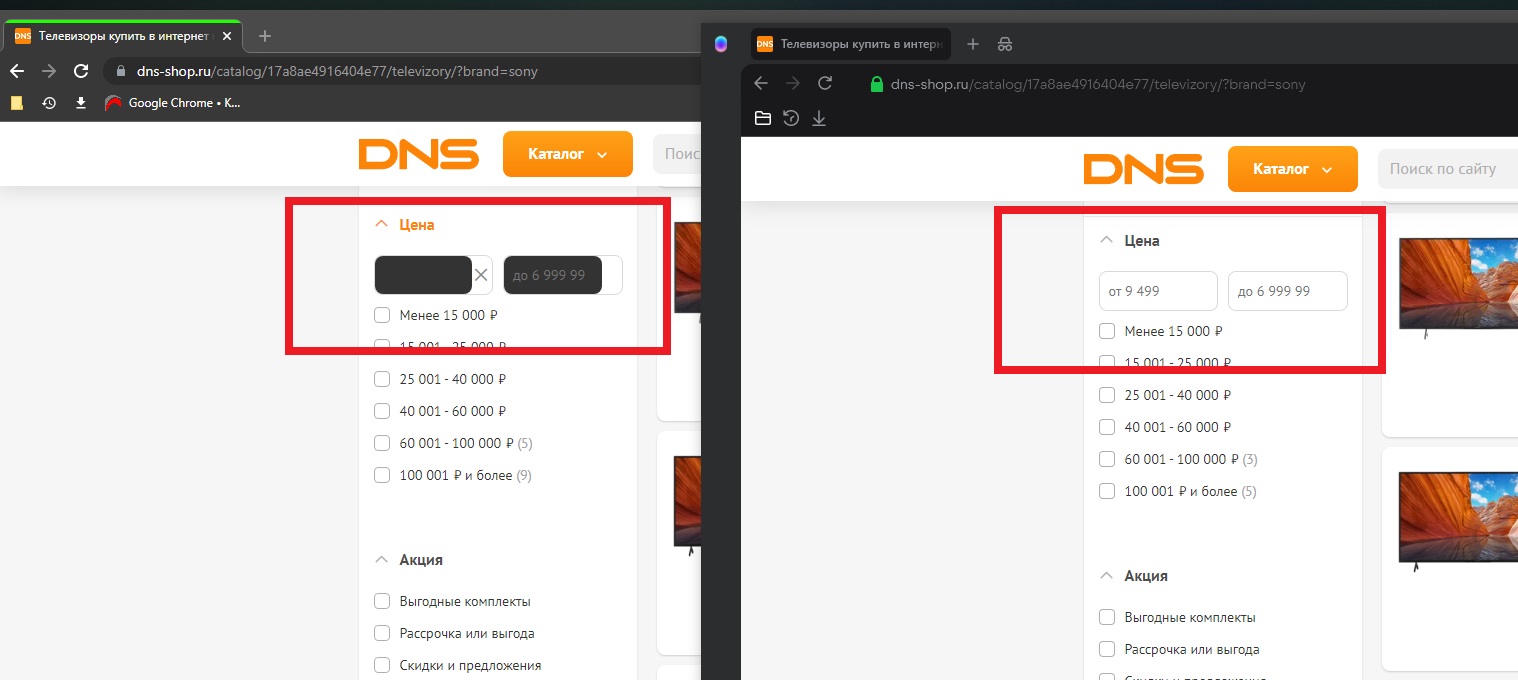
Task: Go back in the Chrome window
Action: (x=17, y=71)
